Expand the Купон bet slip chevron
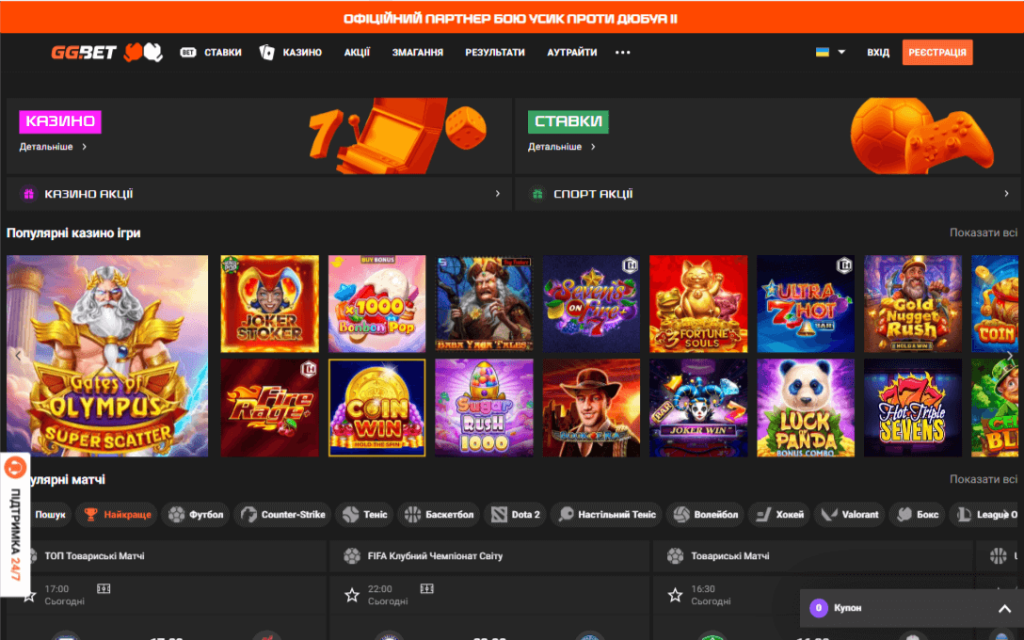 (x=1004, y=609)
